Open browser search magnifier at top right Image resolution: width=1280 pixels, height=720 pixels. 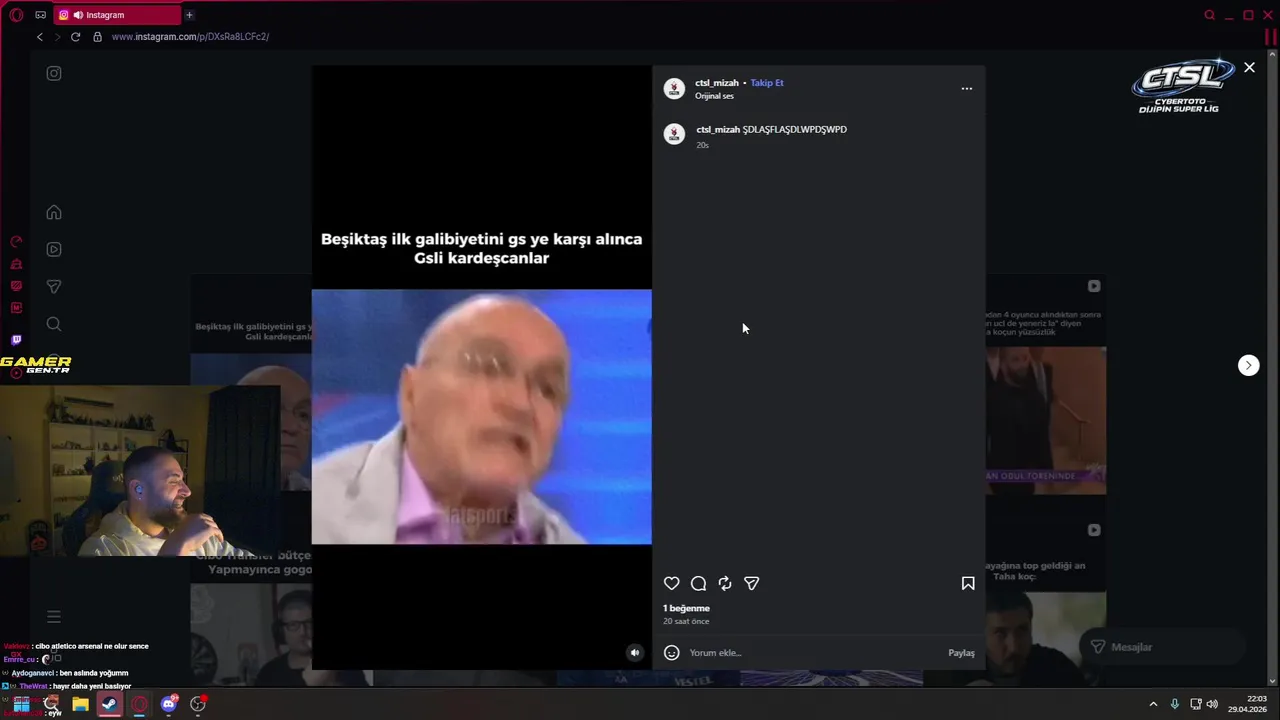click(1210, 15)
